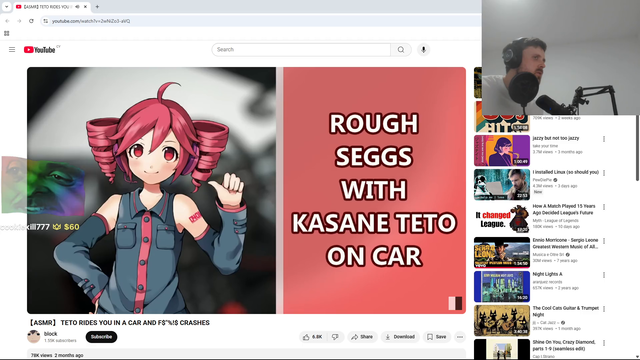Like the video with thumbs-up icon
The width and height of the screenshot is (640, 360).
click(312, 337)
